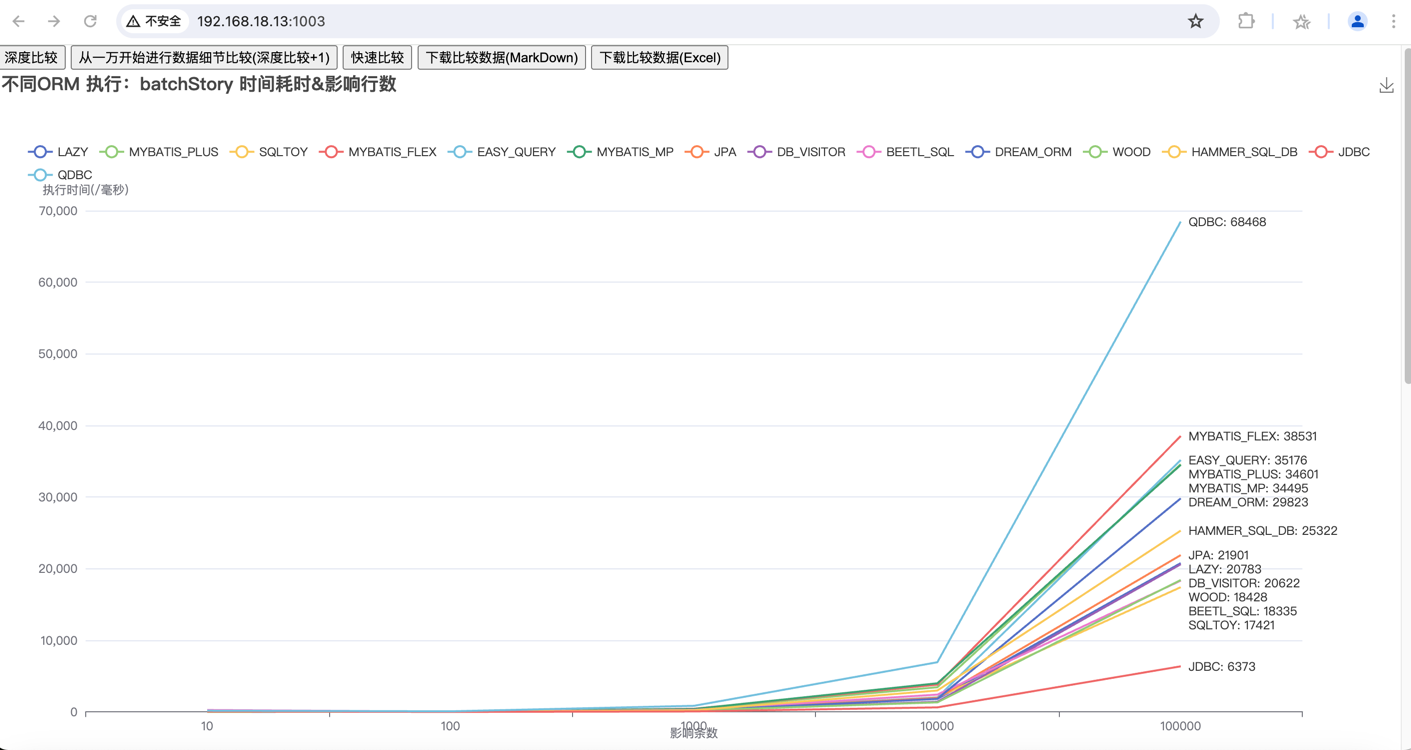Toggle the MYBATIS_PLUS legend series

coord(158,152)
